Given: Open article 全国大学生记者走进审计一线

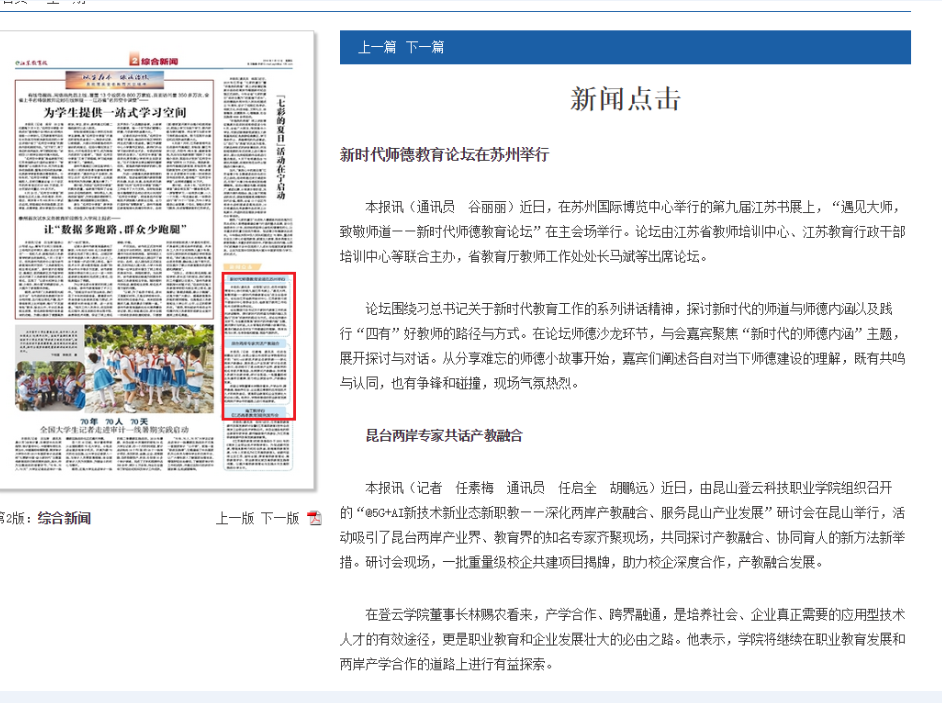Looking at the screenshot, I should tap(113, 428).
